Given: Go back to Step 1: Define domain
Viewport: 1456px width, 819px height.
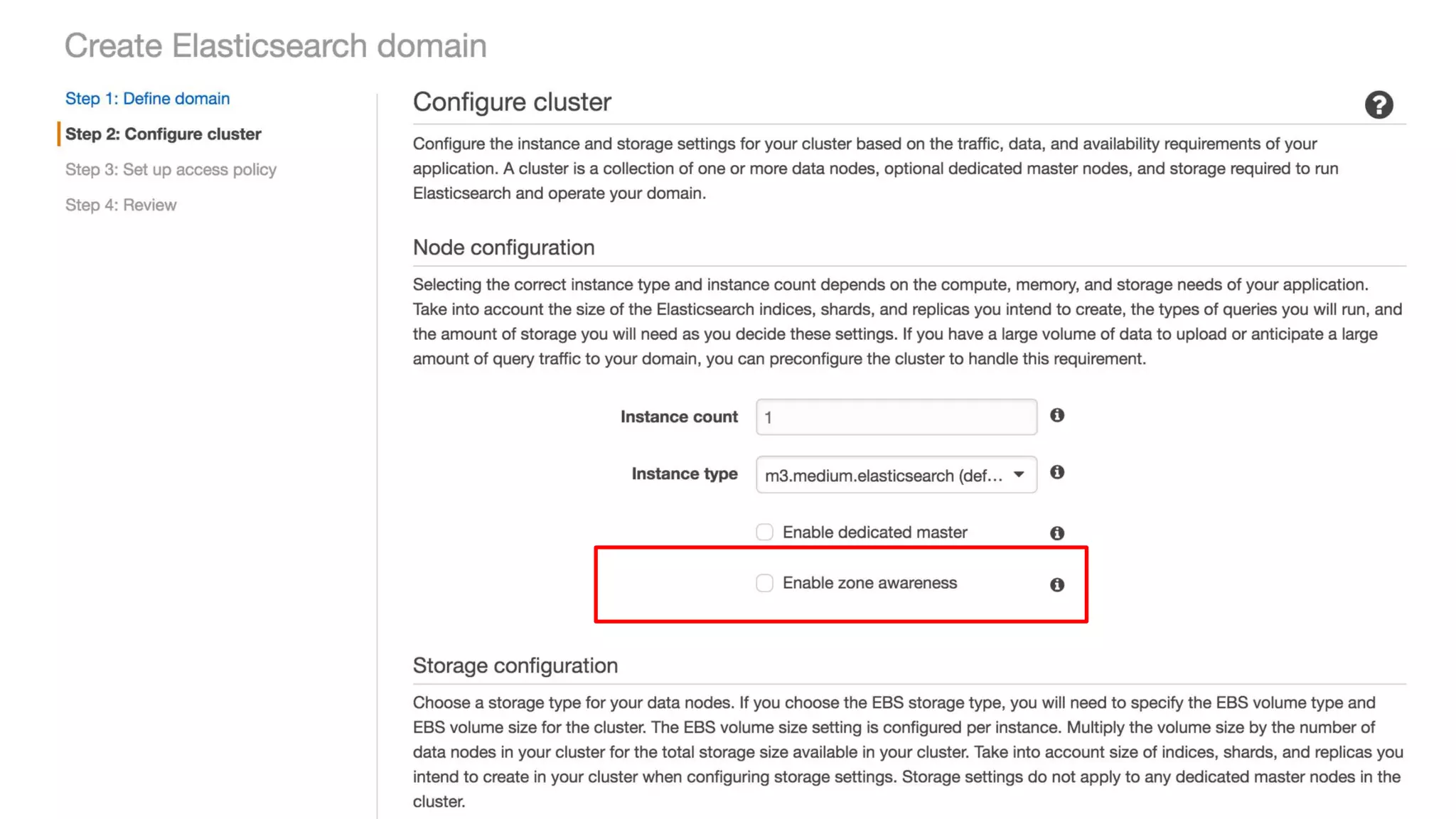Looking at the screenshot, I should pyautogui.click(x=147, y=99).
